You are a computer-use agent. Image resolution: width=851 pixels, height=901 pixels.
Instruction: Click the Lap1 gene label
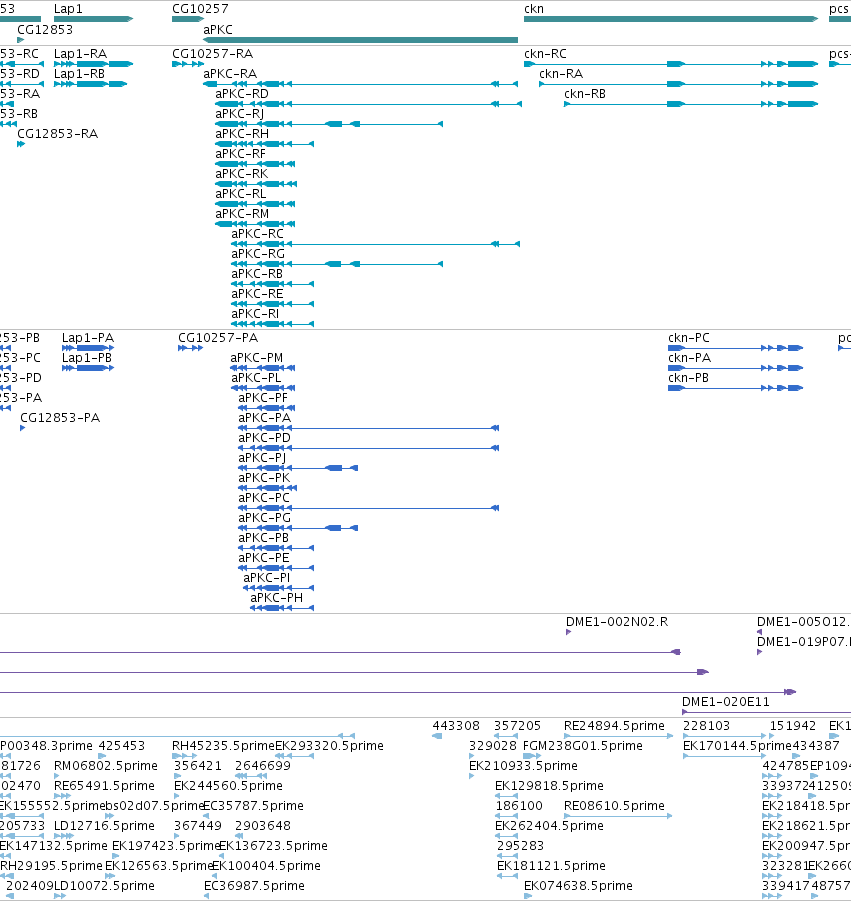click(x=68, y=9)
